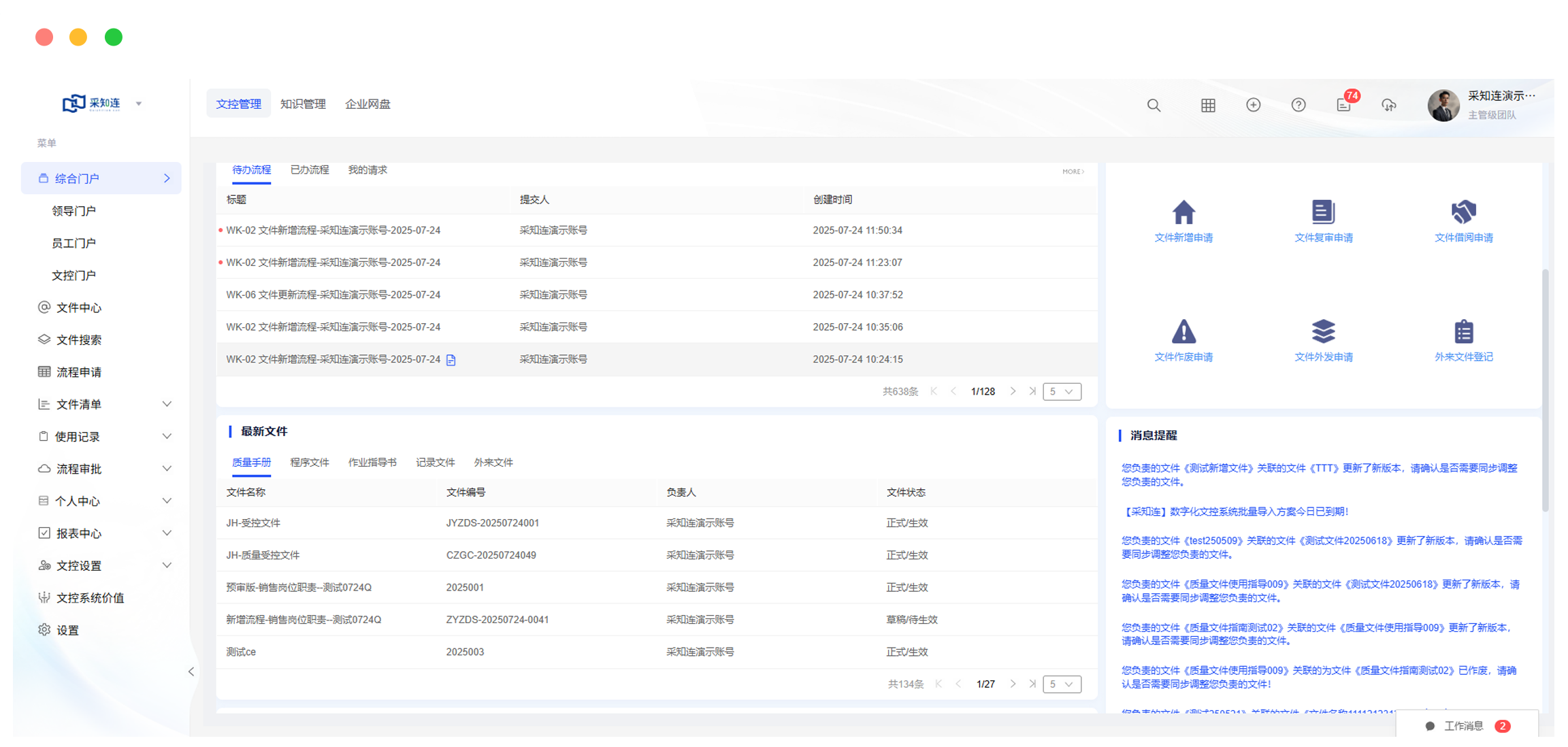The image size is (1568, 747).
Task: Expand the 个人中心 sidebar menu
Action: pyautogui.click(x=167, y=501)
